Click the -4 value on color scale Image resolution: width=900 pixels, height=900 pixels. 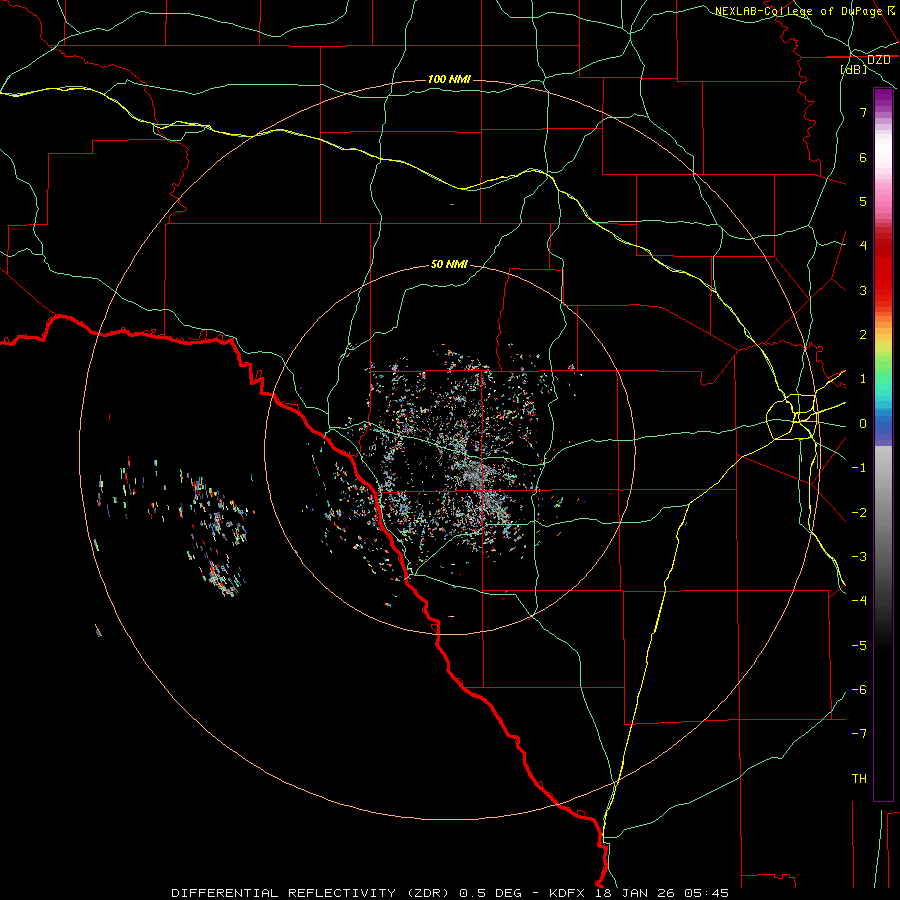(859, 601)
